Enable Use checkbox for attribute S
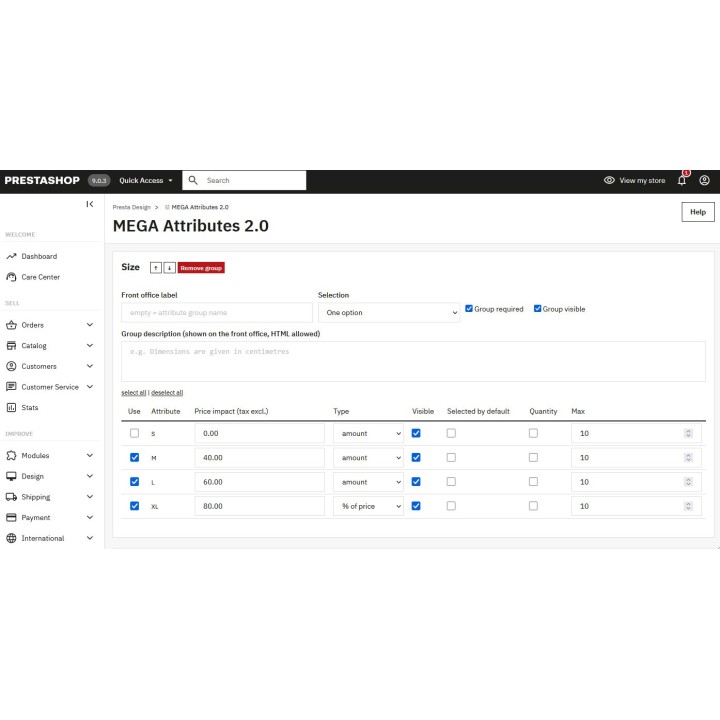Screen dimensions: 720x720 pos(134,433)
